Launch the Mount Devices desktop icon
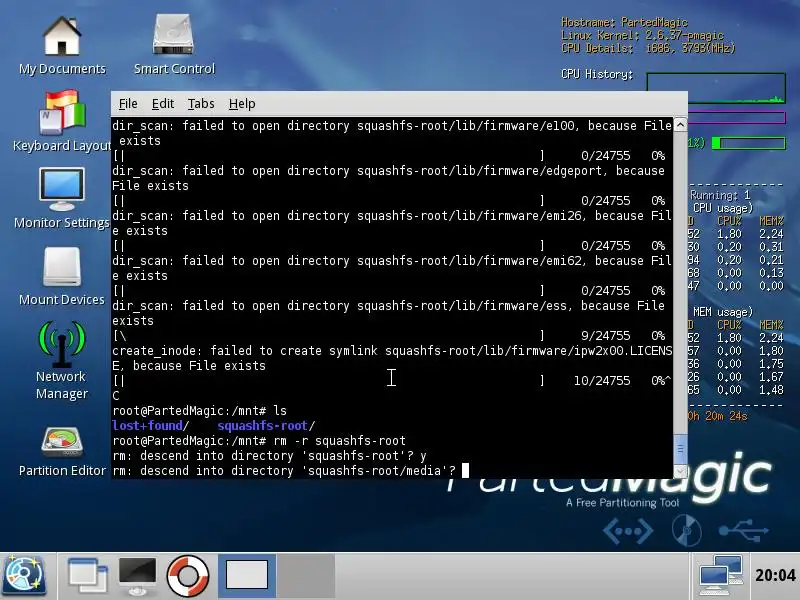This screenshot has height=600, width=800. (x=62, y=276)
